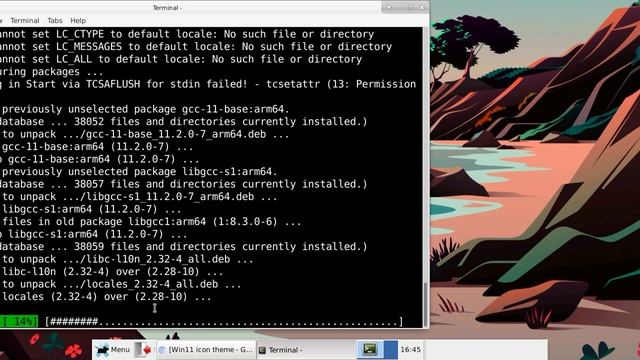
Task: Click the Terminal vertical scrollbar thumb
Action: coord(425,304)
